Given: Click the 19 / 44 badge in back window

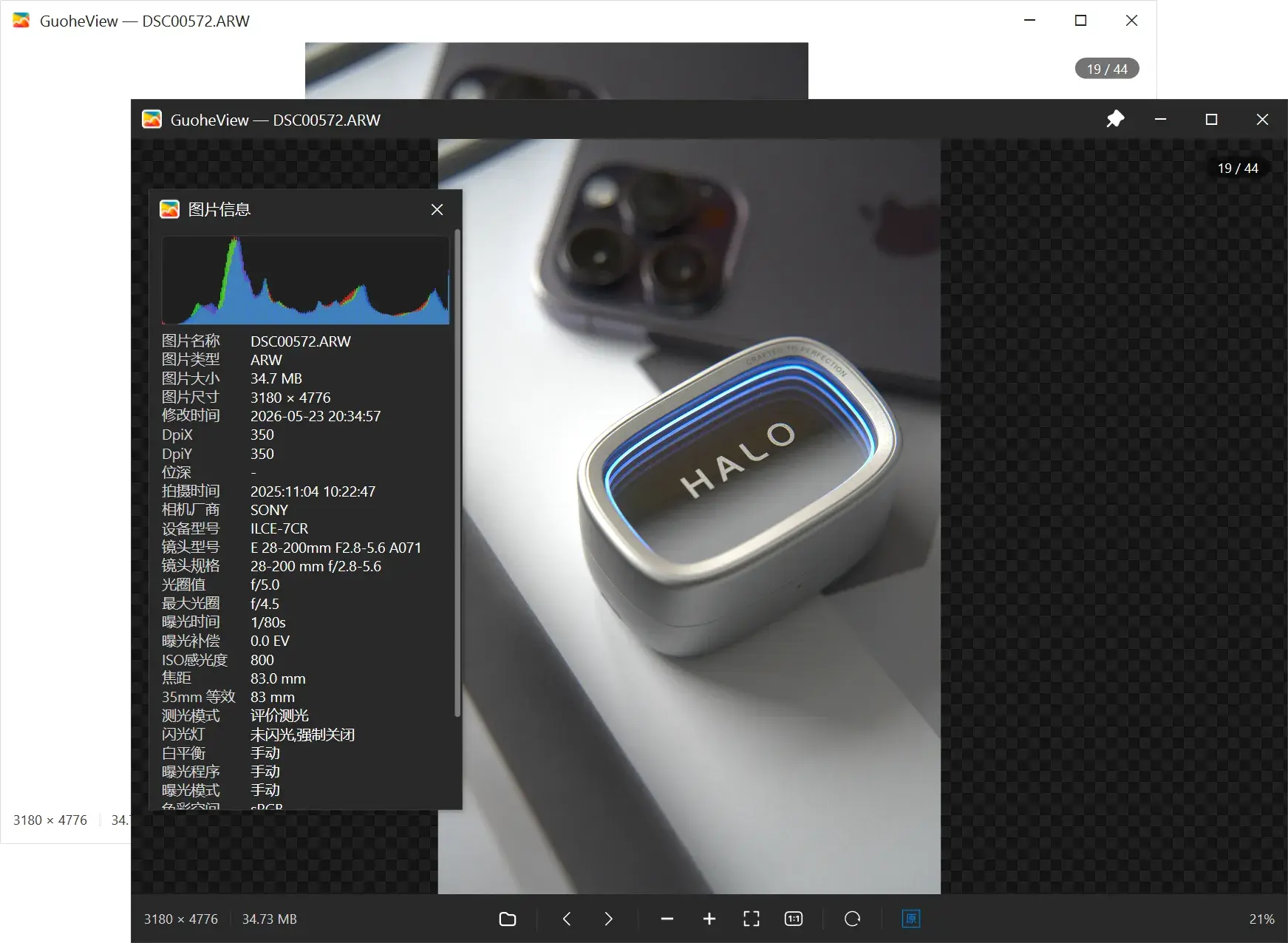Looking at the screenshot, I should (1107, 69).
